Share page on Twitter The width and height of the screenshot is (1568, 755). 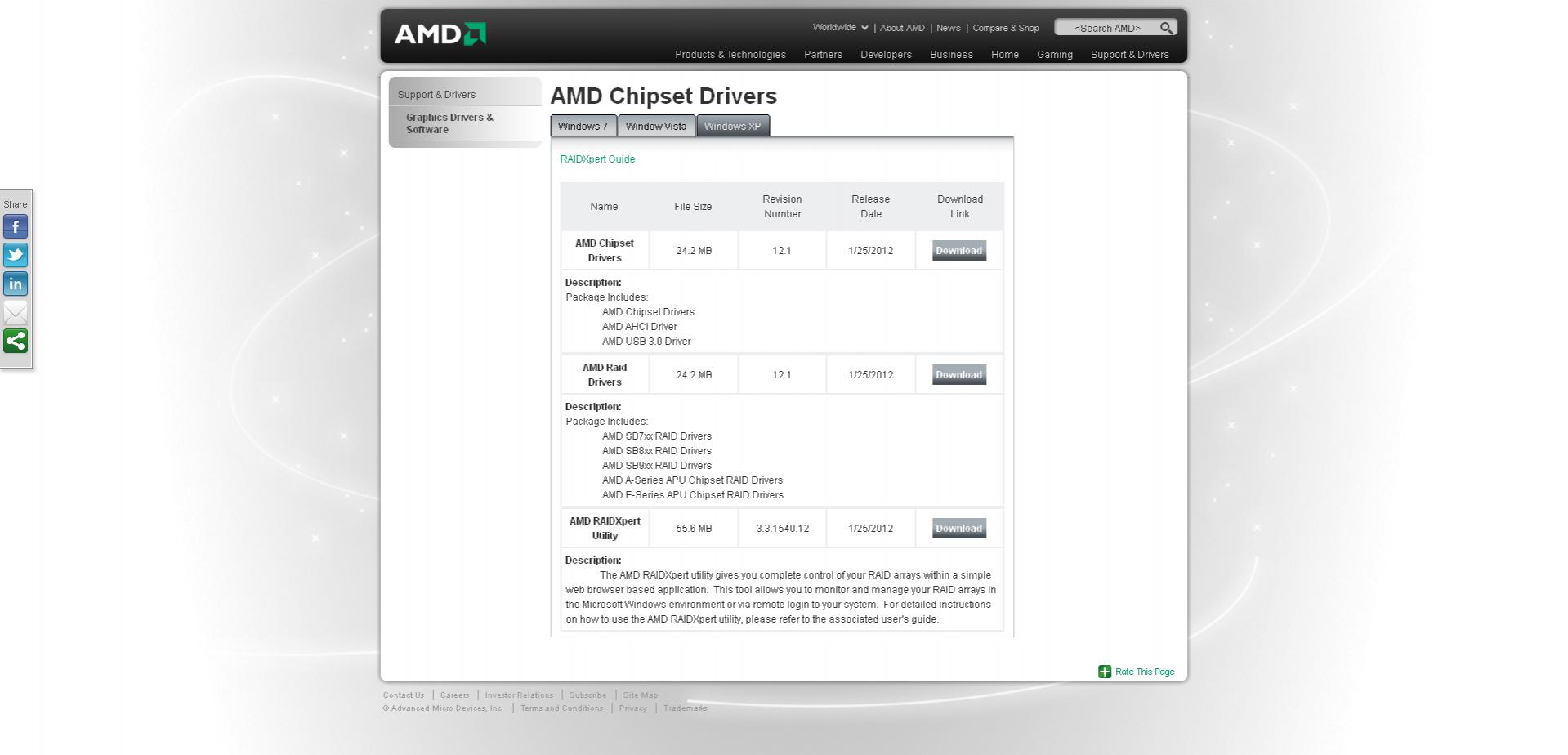16,255
